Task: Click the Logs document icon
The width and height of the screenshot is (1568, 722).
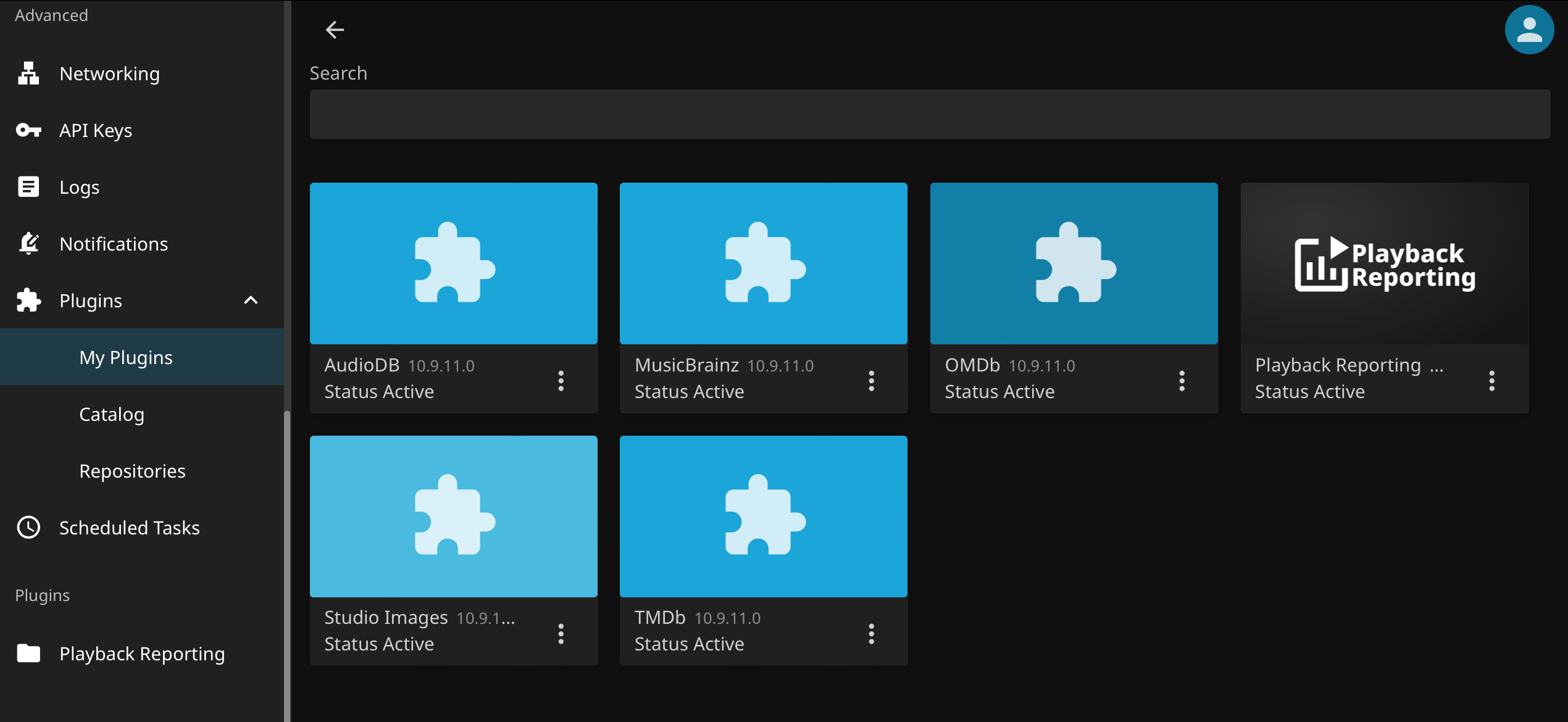Action: (x=28, y=187)
